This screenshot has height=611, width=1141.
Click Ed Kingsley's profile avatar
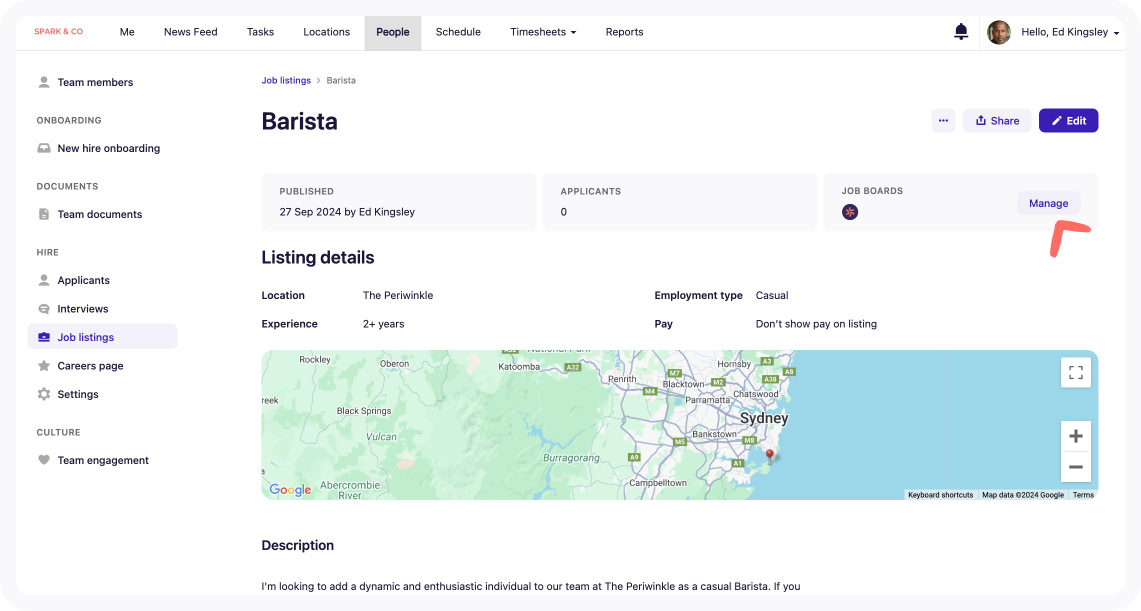[998, 32]
